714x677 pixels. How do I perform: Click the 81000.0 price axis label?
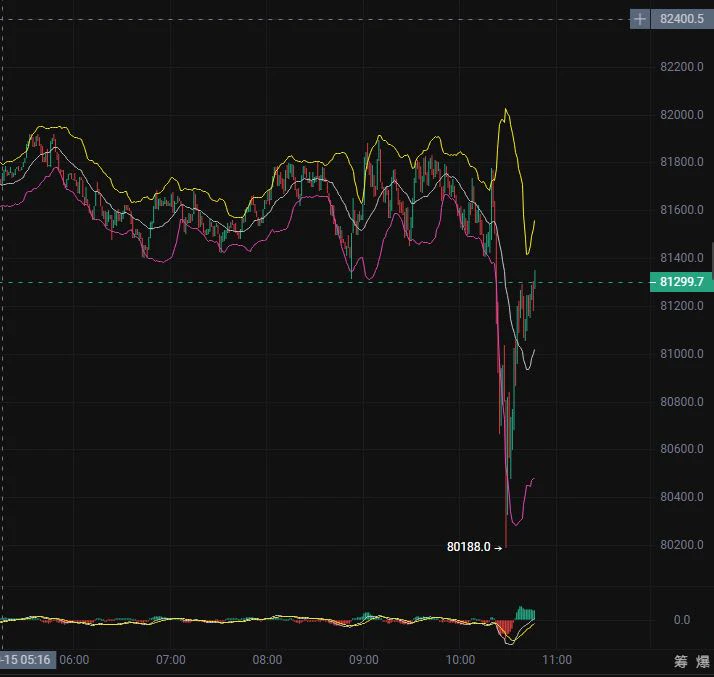click(x=682, y=354)
